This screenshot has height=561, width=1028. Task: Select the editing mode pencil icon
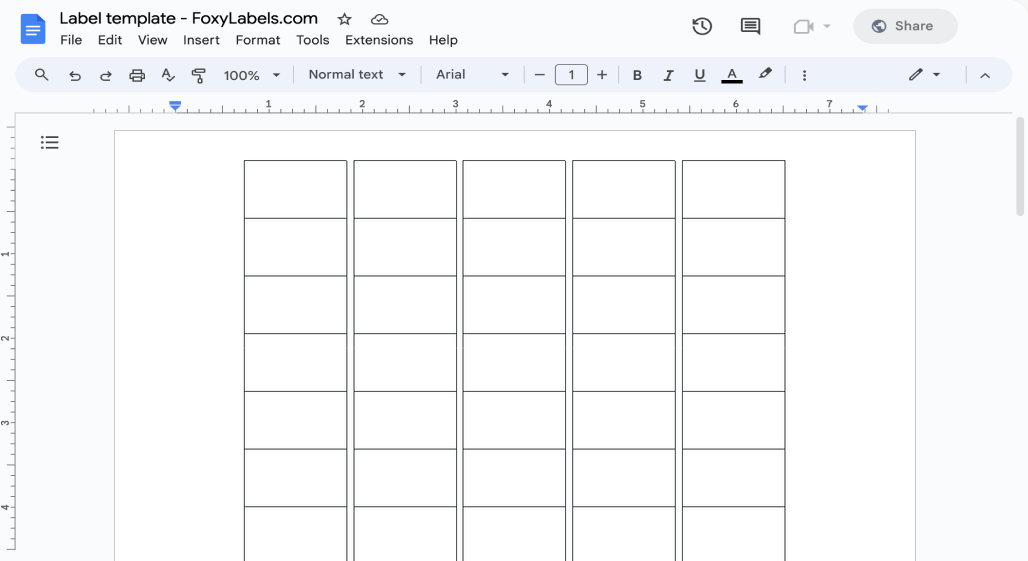pyautogui.click(x=916, y=75)
